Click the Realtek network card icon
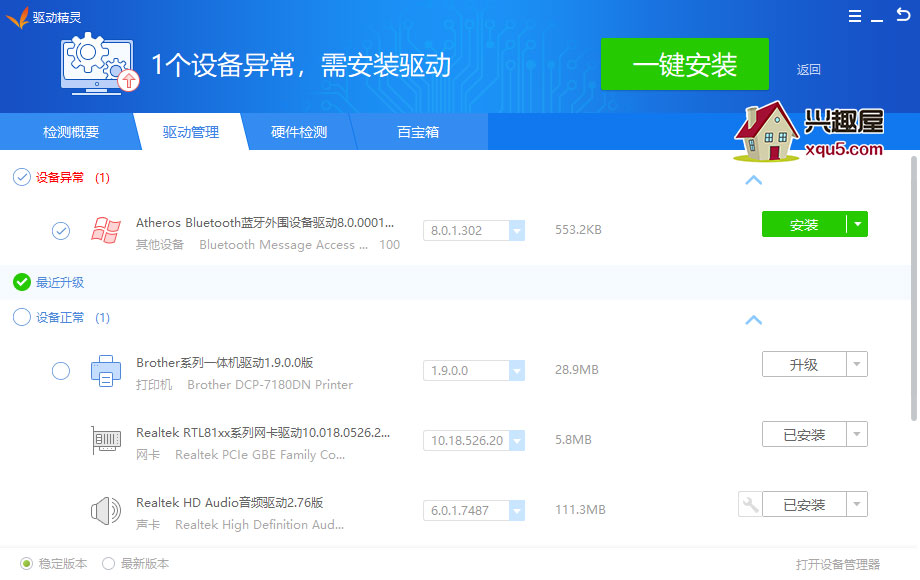The width and height of the screenshot is (920, 580). tap(106, 440)
